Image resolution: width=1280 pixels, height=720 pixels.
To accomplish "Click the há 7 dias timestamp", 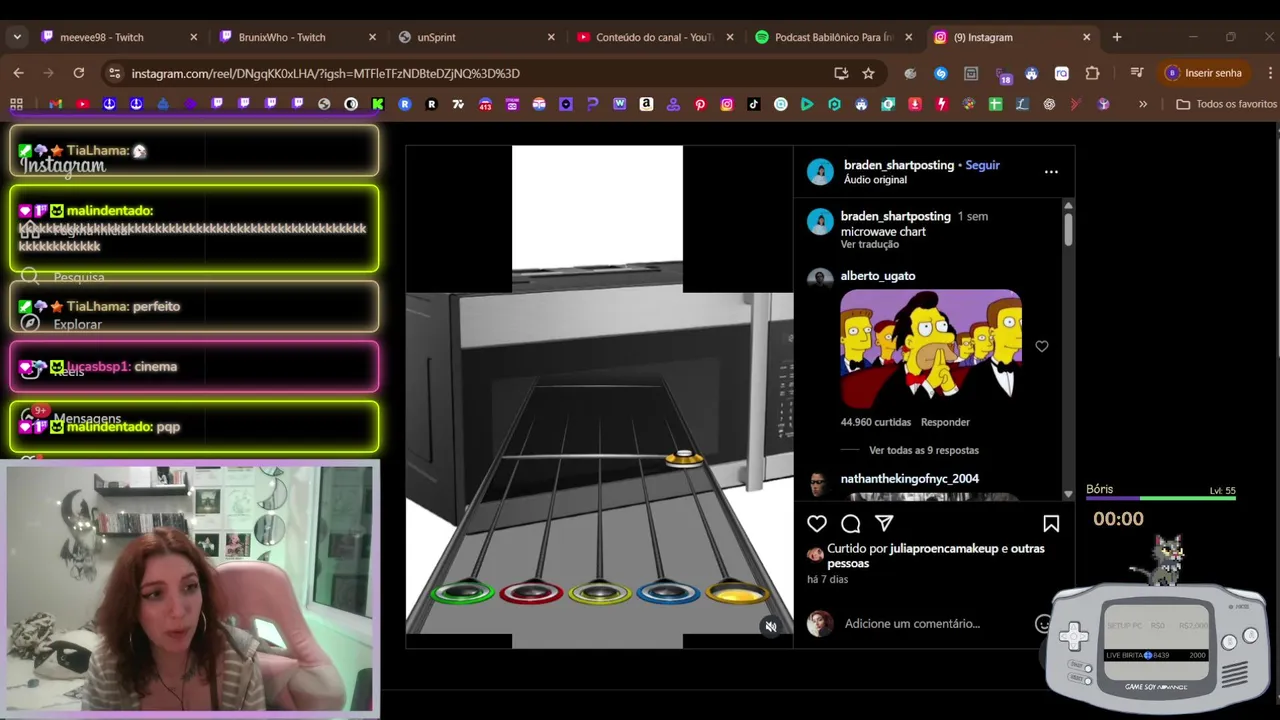I will tap(827, 579).
